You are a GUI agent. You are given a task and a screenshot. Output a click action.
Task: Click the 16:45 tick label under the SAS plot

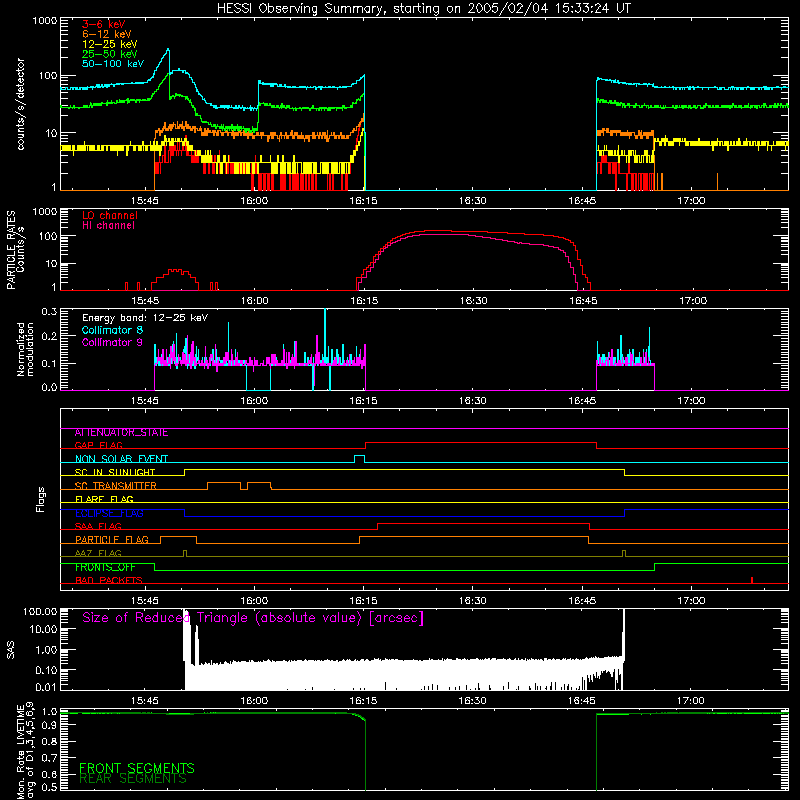pos(582,701)
